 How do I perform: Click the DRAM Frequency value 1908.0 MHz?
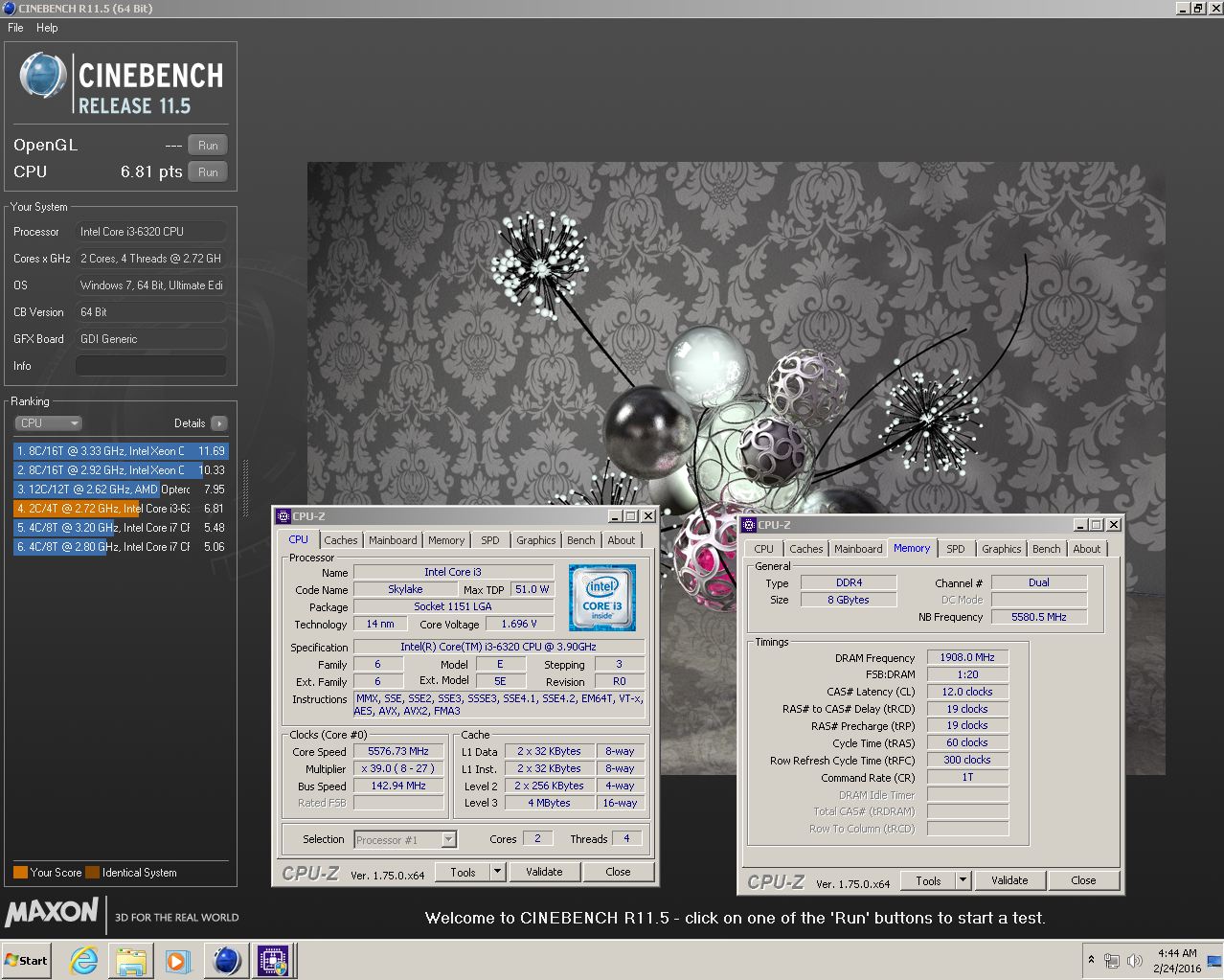point(967,658)
